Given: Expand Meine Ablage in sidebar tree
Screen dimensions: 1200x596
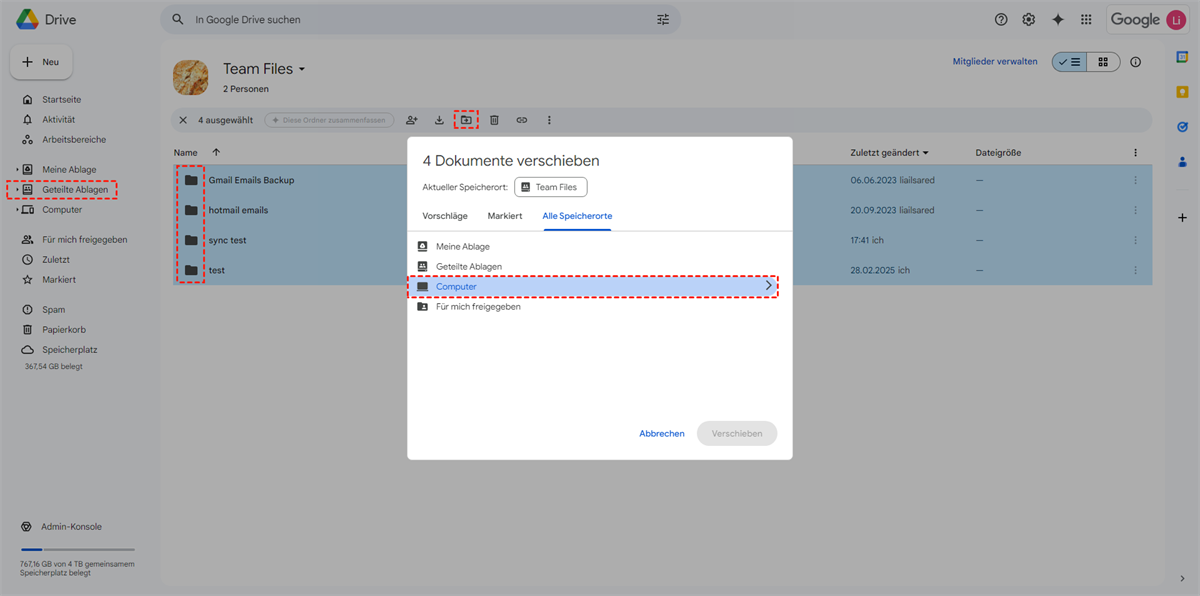Looking at the screenshot, I should [x=17, y=170].
